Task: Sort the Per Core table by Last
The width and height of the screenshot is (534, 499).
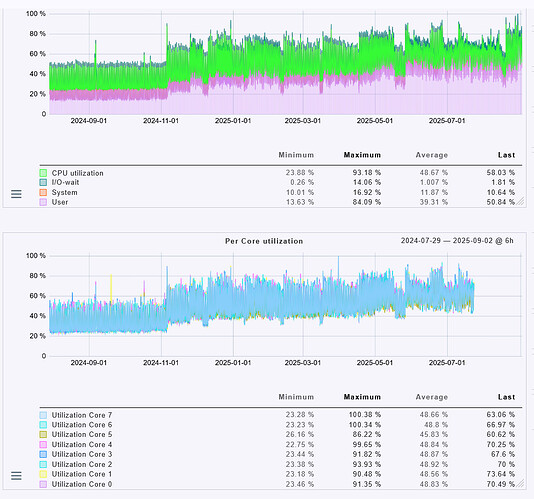Action: 506,397
